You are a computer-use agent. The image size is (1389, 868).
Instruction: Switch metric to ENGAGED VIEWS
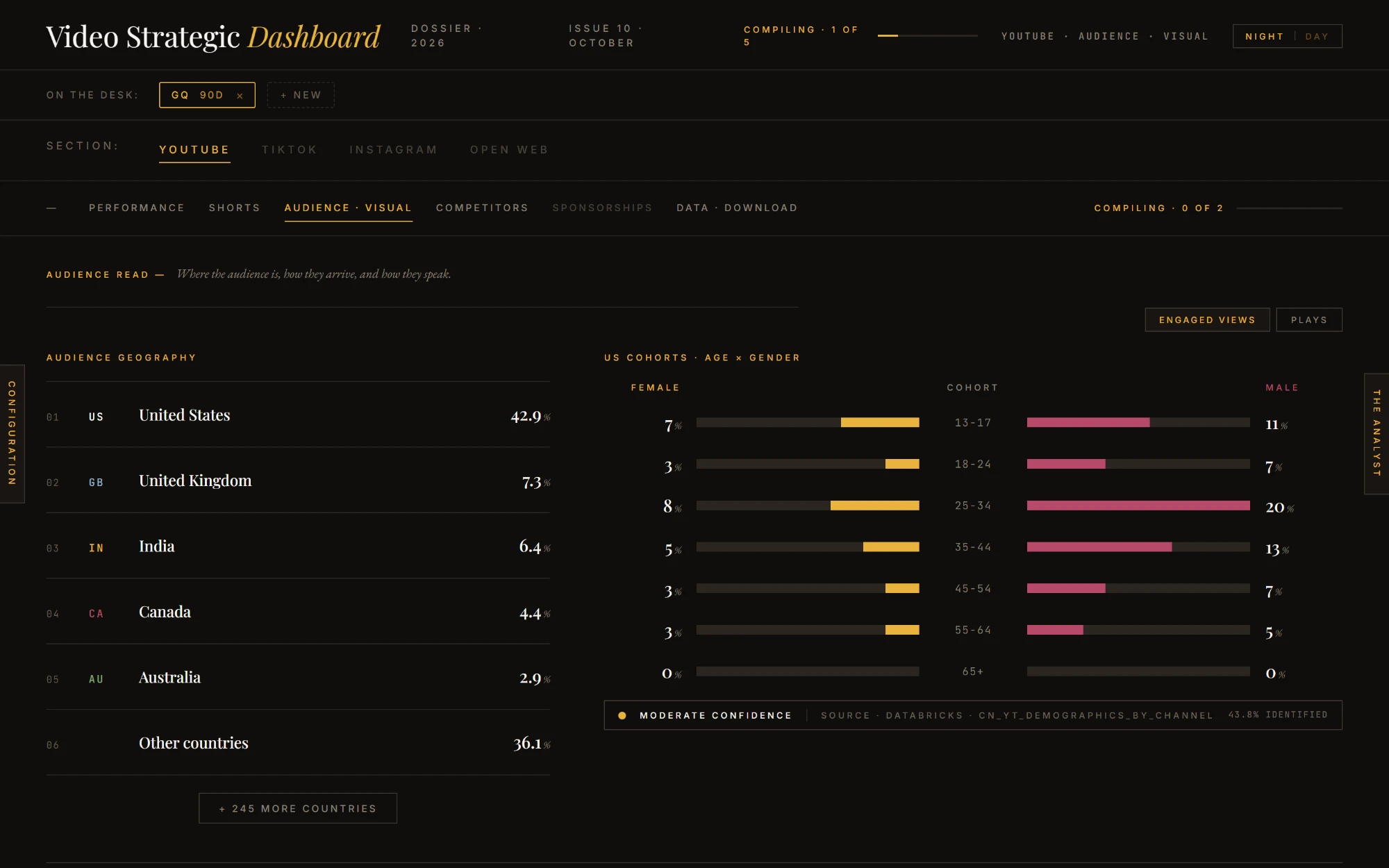[1207, 320]
